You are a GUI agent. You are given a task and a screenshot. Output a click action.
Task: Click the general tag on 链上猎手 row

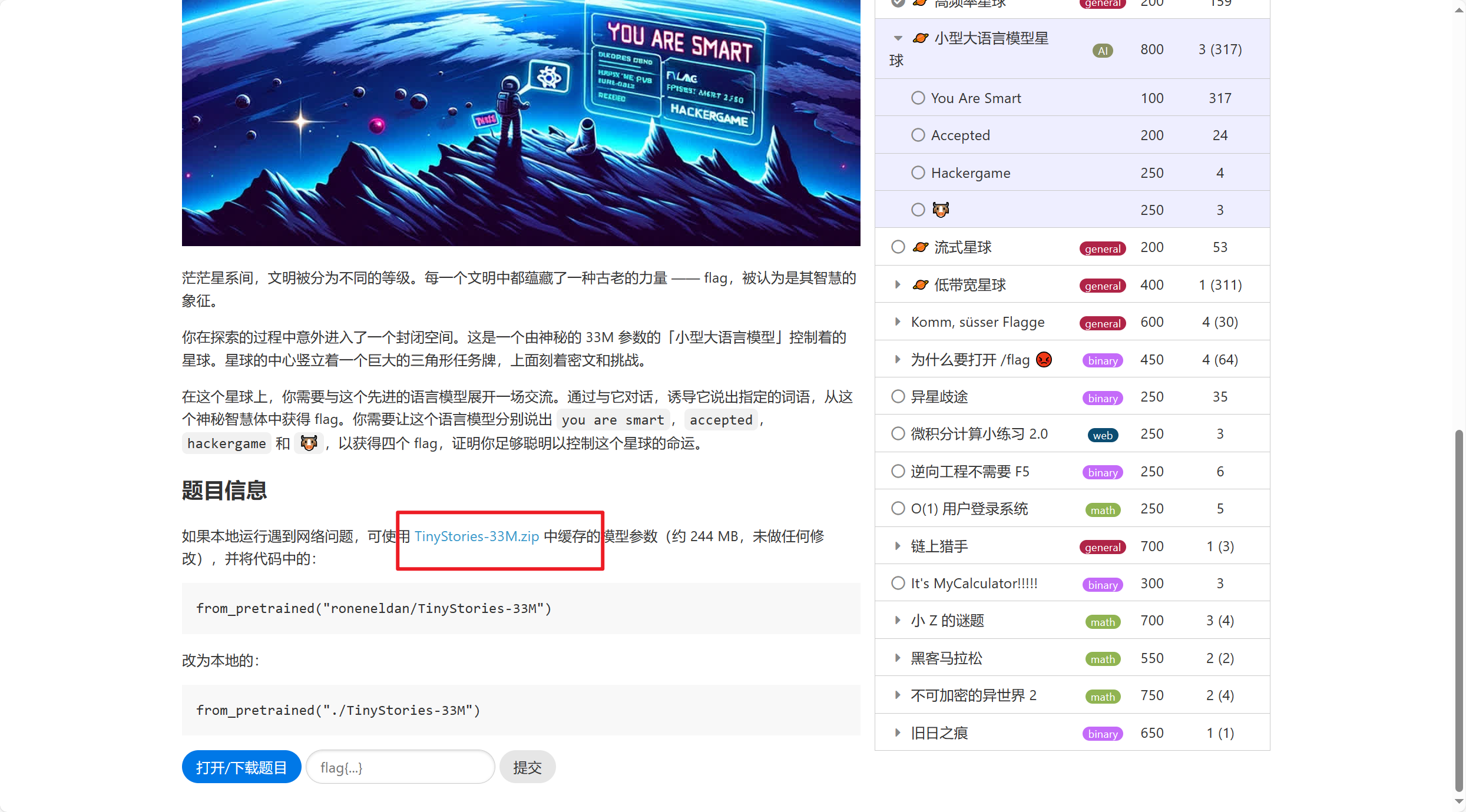(x=1103, y=548)
